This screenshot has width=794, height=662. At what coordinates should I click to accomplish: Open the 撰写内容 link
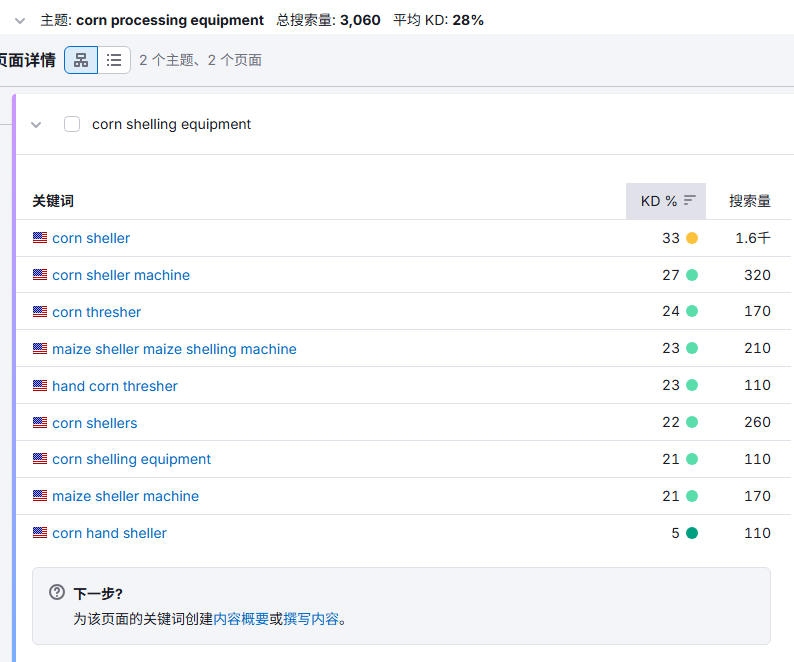[311, 619]
